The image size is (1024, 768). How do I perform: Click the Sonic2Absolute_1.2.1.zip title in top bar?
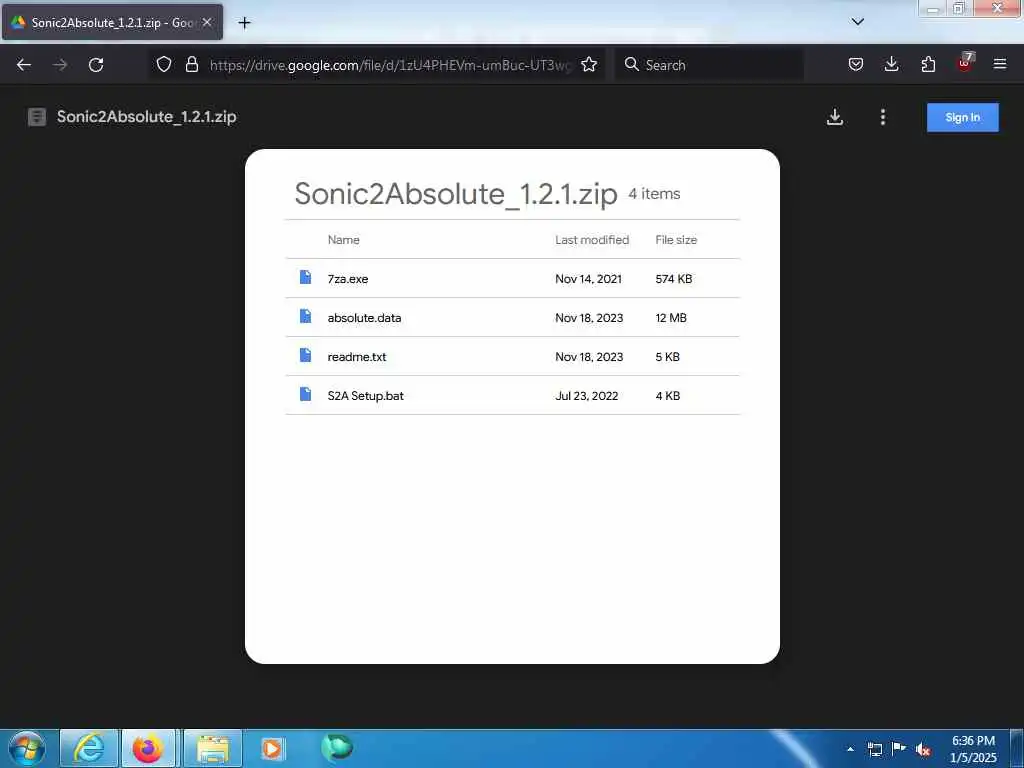pos(146,117)
